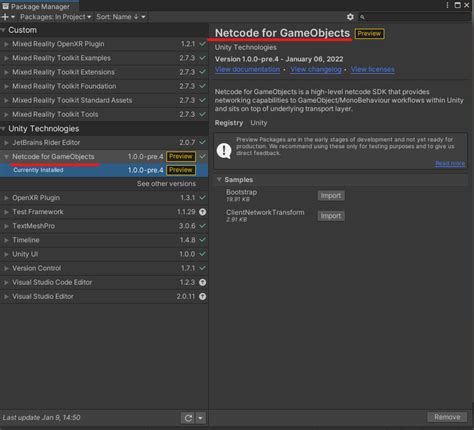Select the Version Control package
The height and width of the screenshot is (430, 474).
pos(104,268)
